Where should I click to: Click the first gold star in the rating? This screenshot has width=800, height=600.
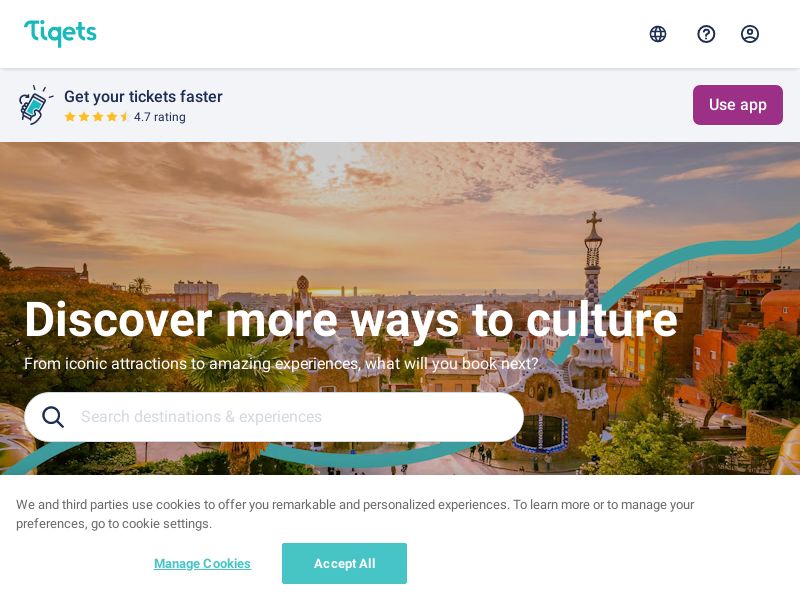click(x=70, y=117)
